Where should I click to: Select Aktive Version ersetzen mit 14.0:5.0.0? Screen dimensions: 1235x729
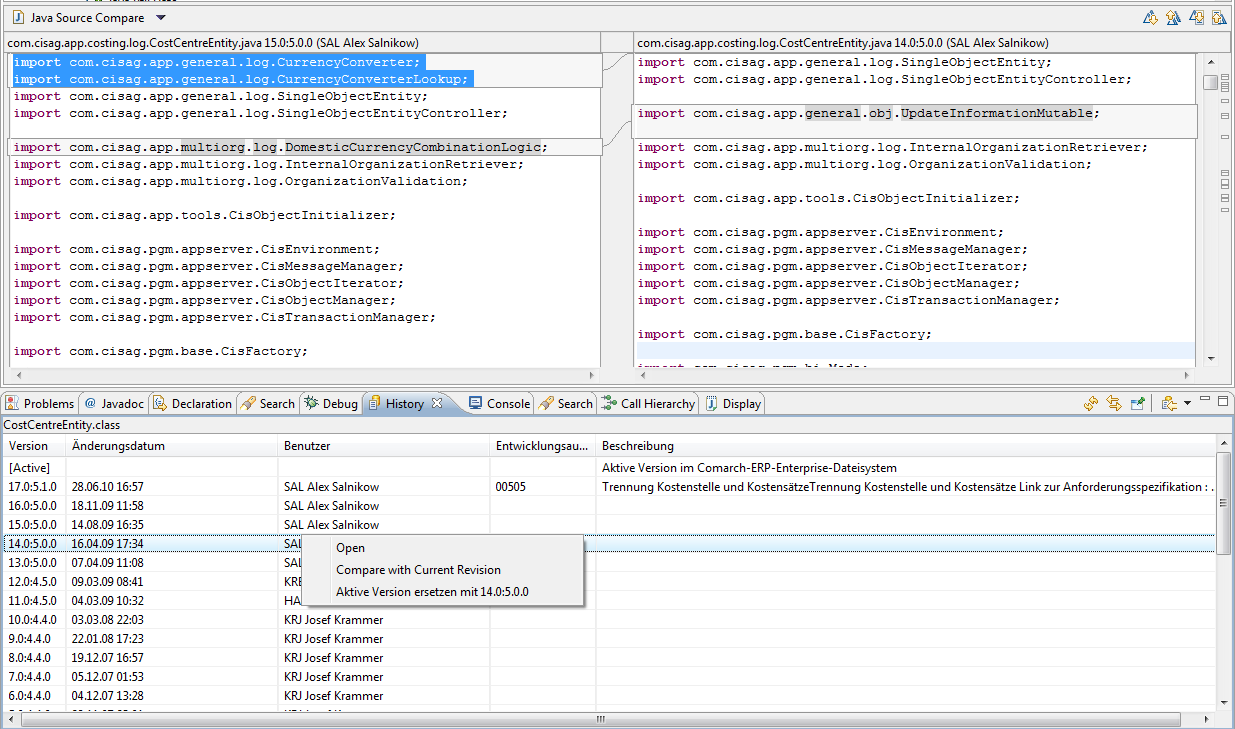coord(432,592)
